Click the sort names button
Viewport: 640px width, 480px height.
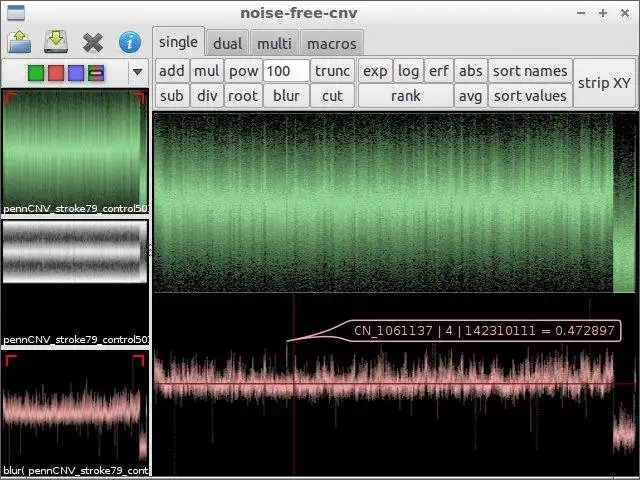coord(530,71)
